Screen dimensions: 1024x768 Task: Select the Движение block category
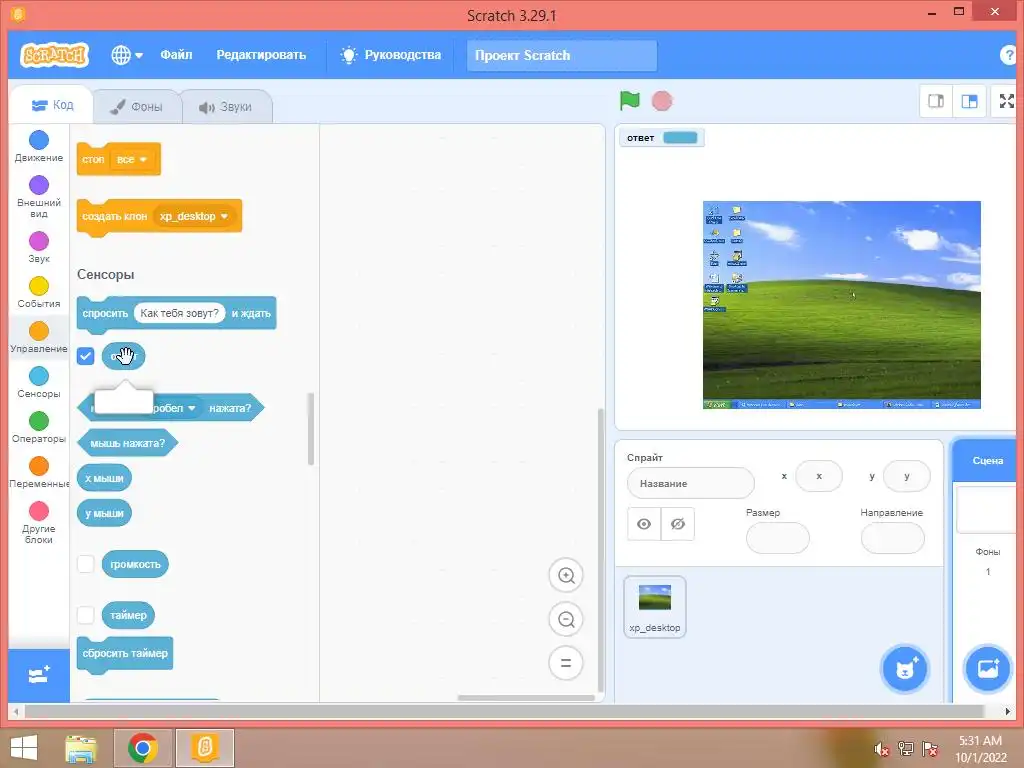pos(39,146)
